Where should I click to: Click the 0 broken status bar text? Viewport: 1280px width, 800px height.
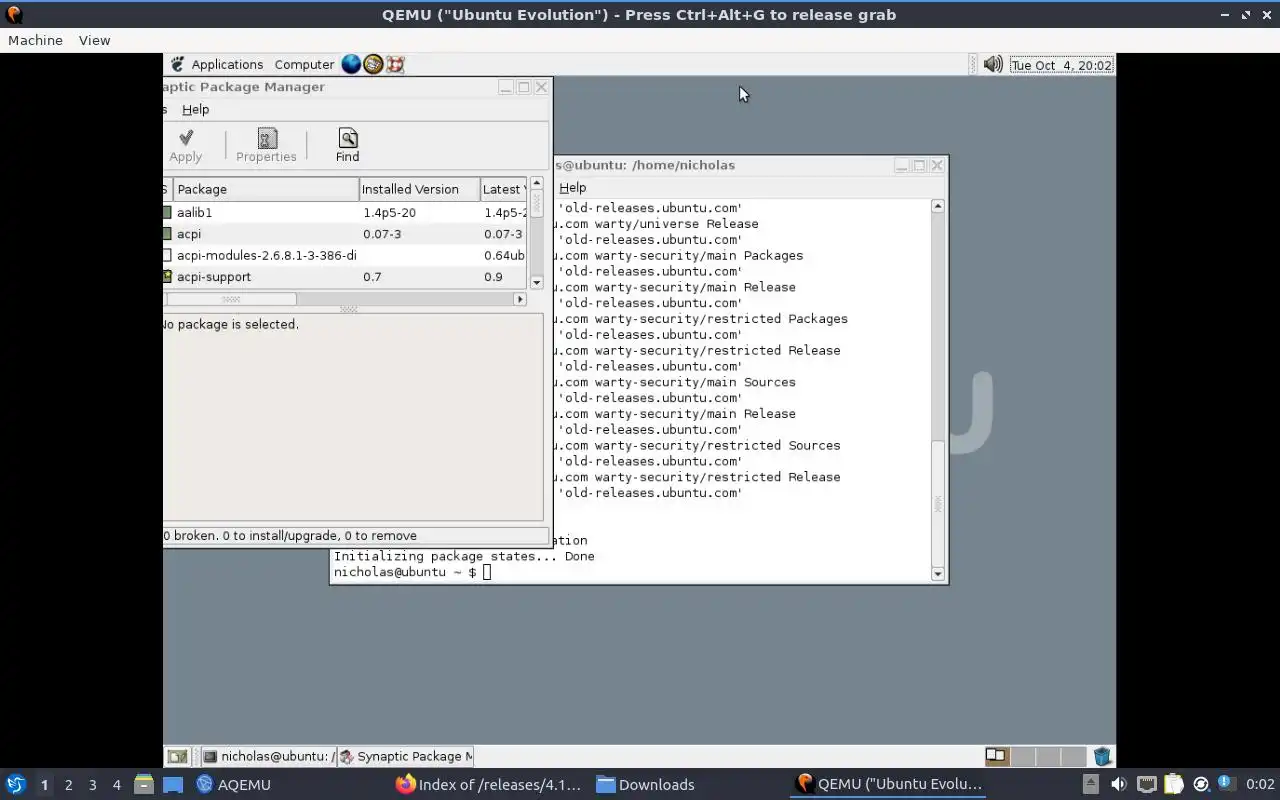290,536
